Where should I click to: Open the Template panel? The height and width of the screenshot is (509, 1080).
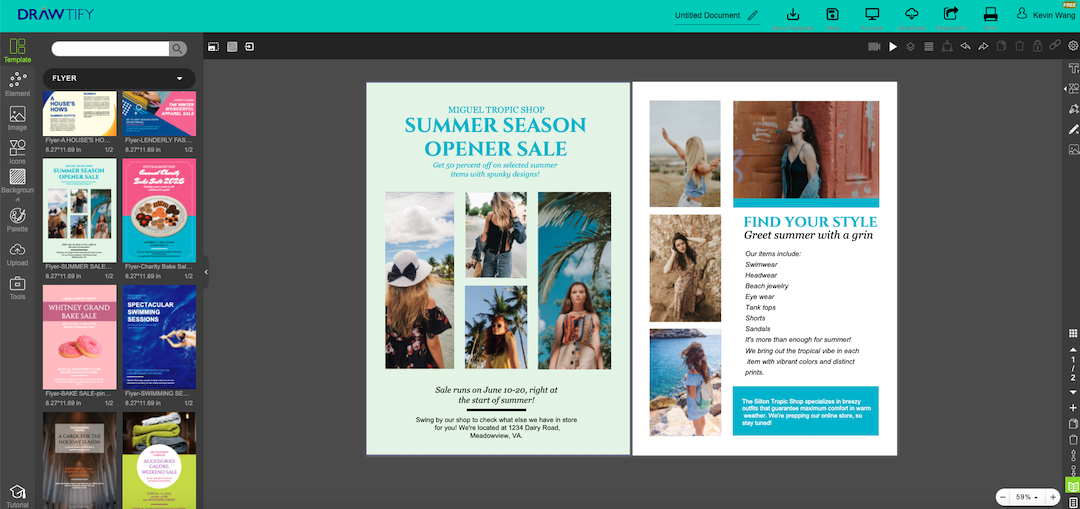tap(17, 51)
